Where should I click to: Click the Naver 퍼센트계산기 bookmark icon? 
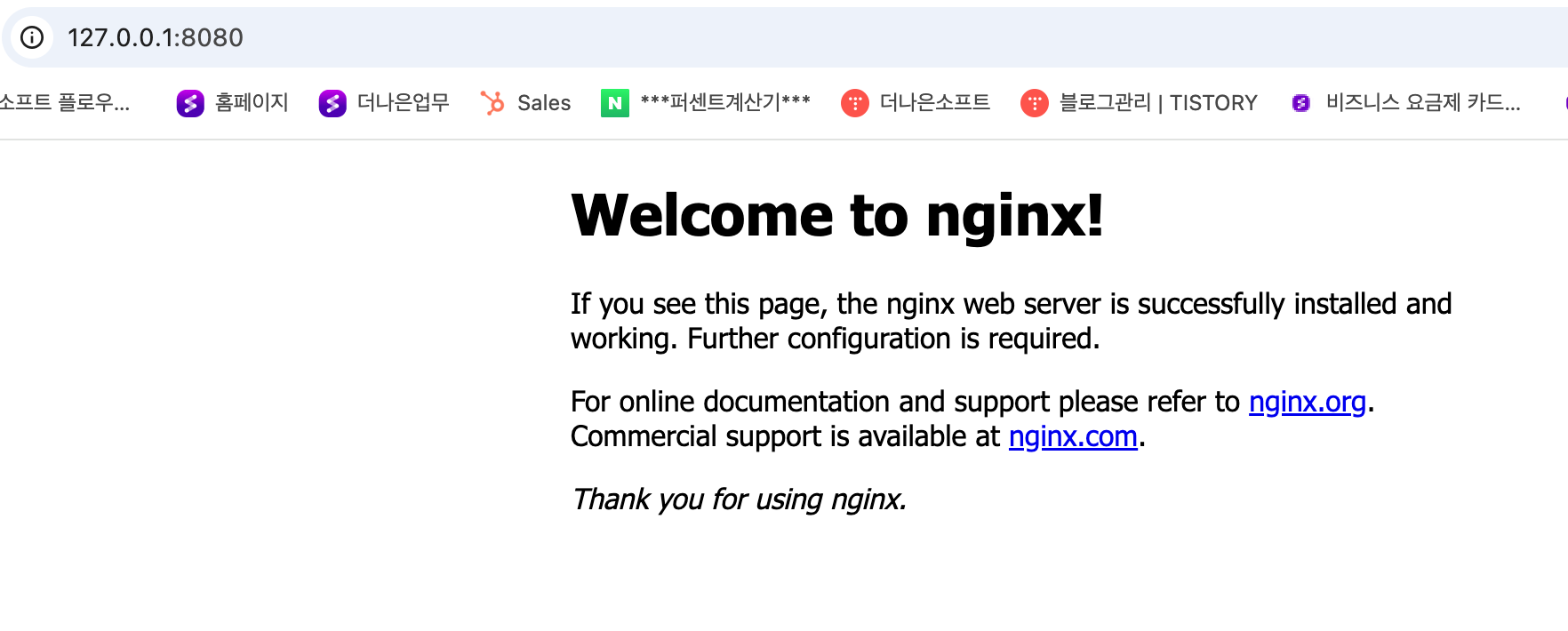(615, 103)
